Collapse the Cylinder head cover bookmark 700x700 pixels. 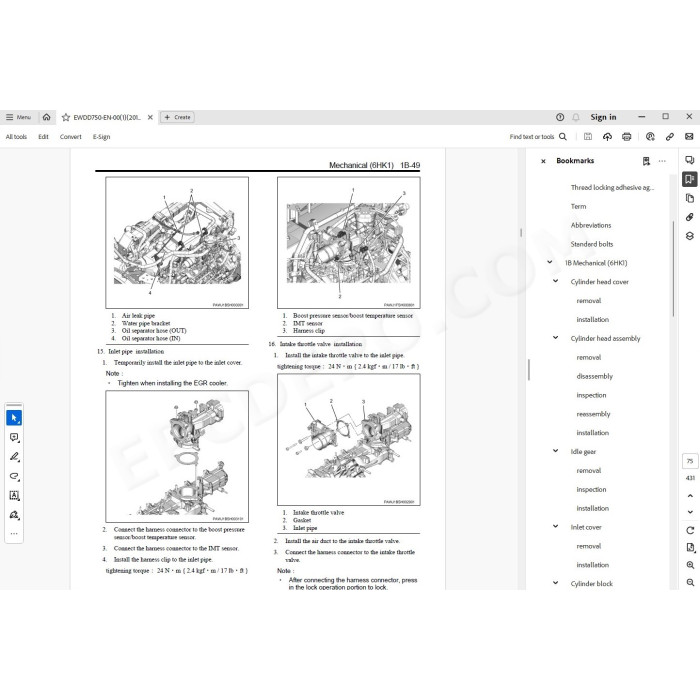pyautogui.click(x=555, y=281)
